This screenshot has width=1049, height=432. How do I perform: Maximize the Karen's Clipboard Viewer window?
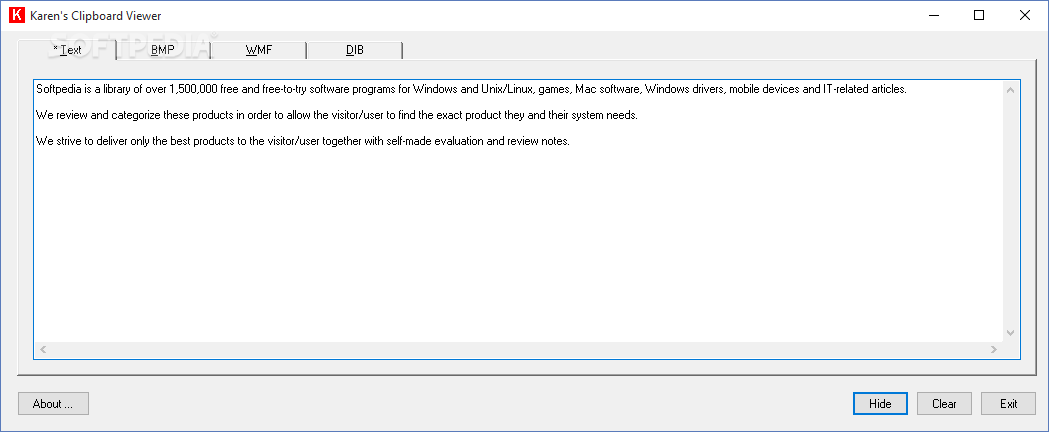(x=979, y=15)
